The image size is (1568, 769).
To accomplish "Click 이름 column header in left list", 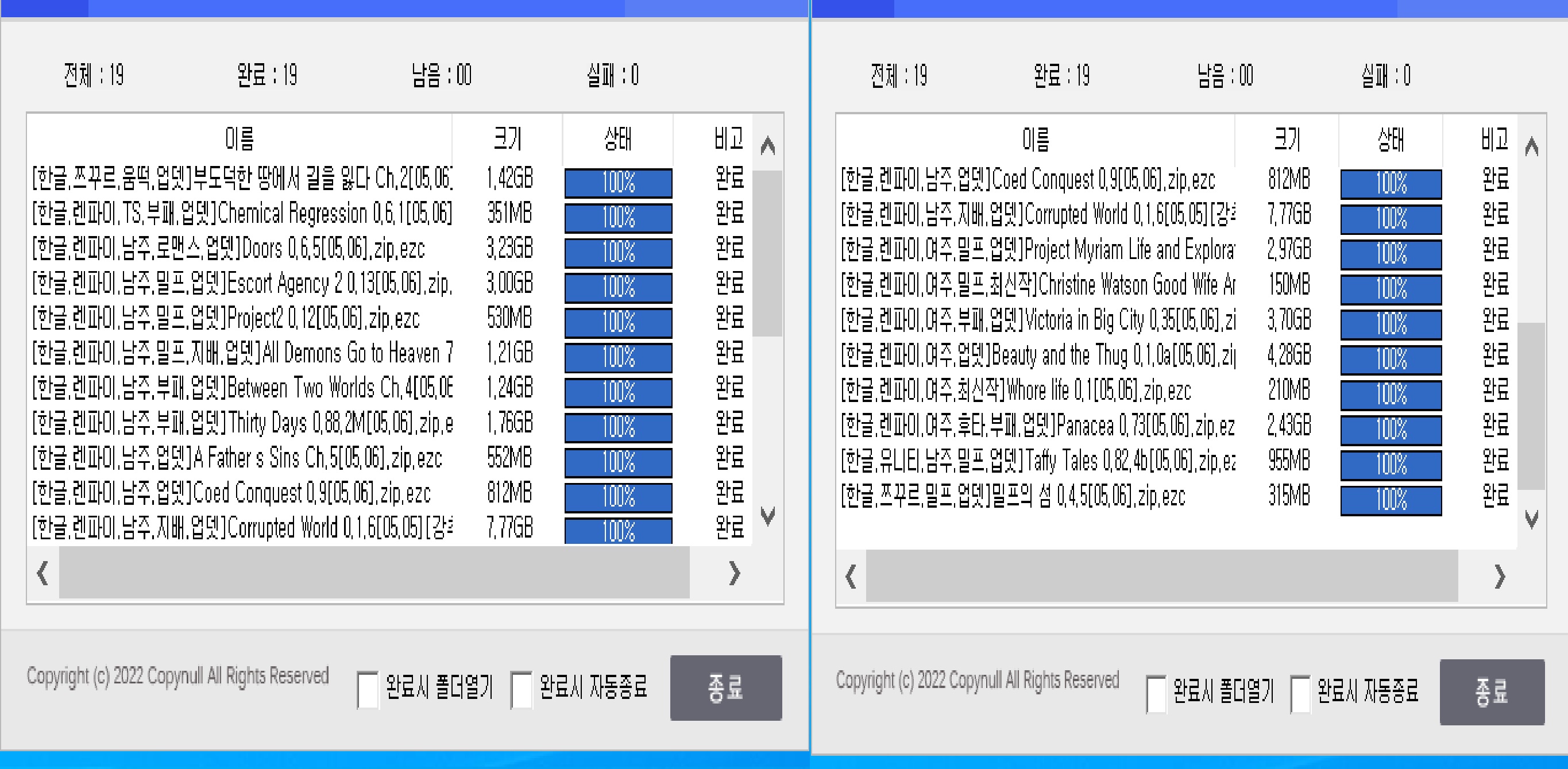I will (x=239, y=139).
